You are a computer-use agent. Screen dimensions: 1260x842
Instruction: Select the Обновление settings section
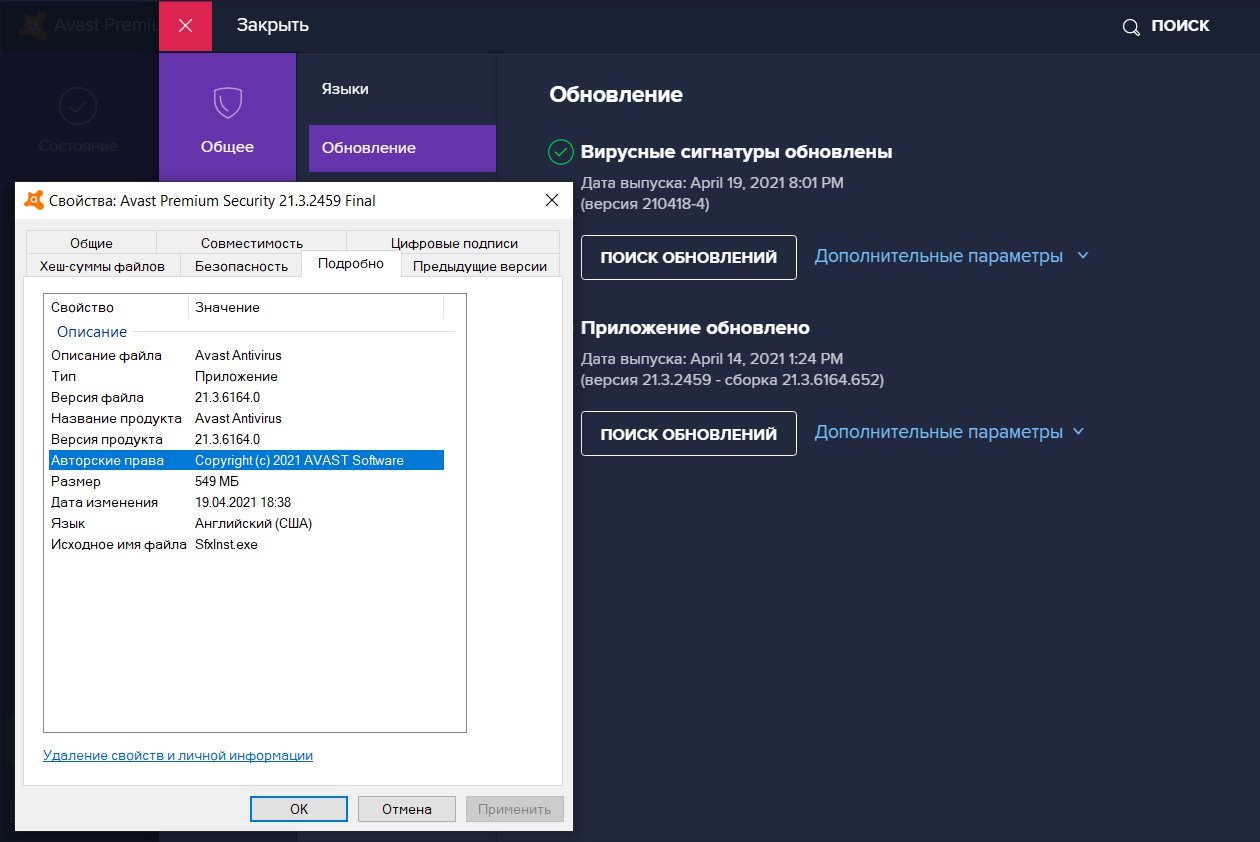click(402, 148)
